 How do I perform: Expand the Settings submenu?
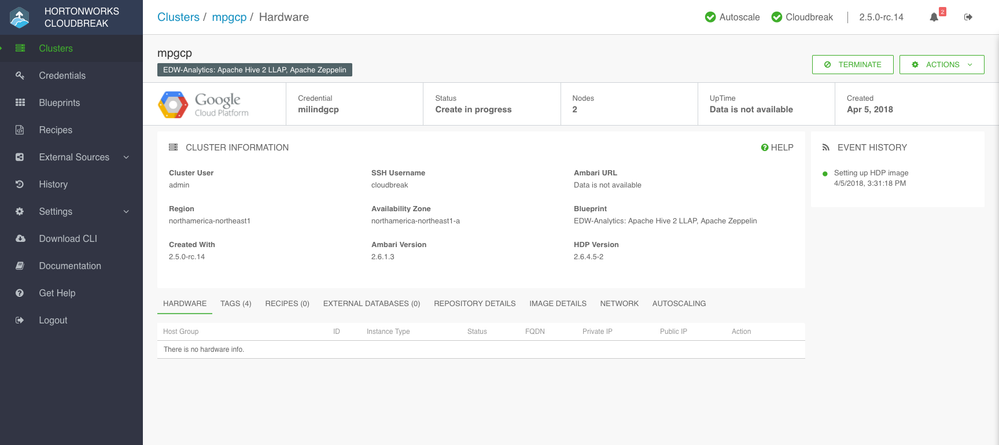(126, 212)
